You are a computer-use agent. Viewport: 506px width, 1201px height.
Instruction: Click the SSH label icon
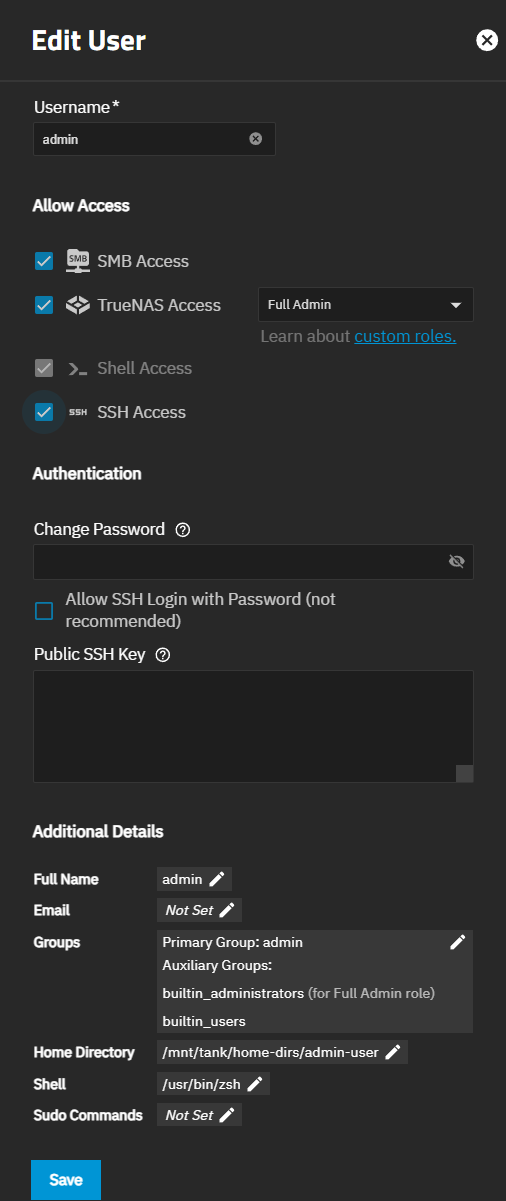[78, 412]
